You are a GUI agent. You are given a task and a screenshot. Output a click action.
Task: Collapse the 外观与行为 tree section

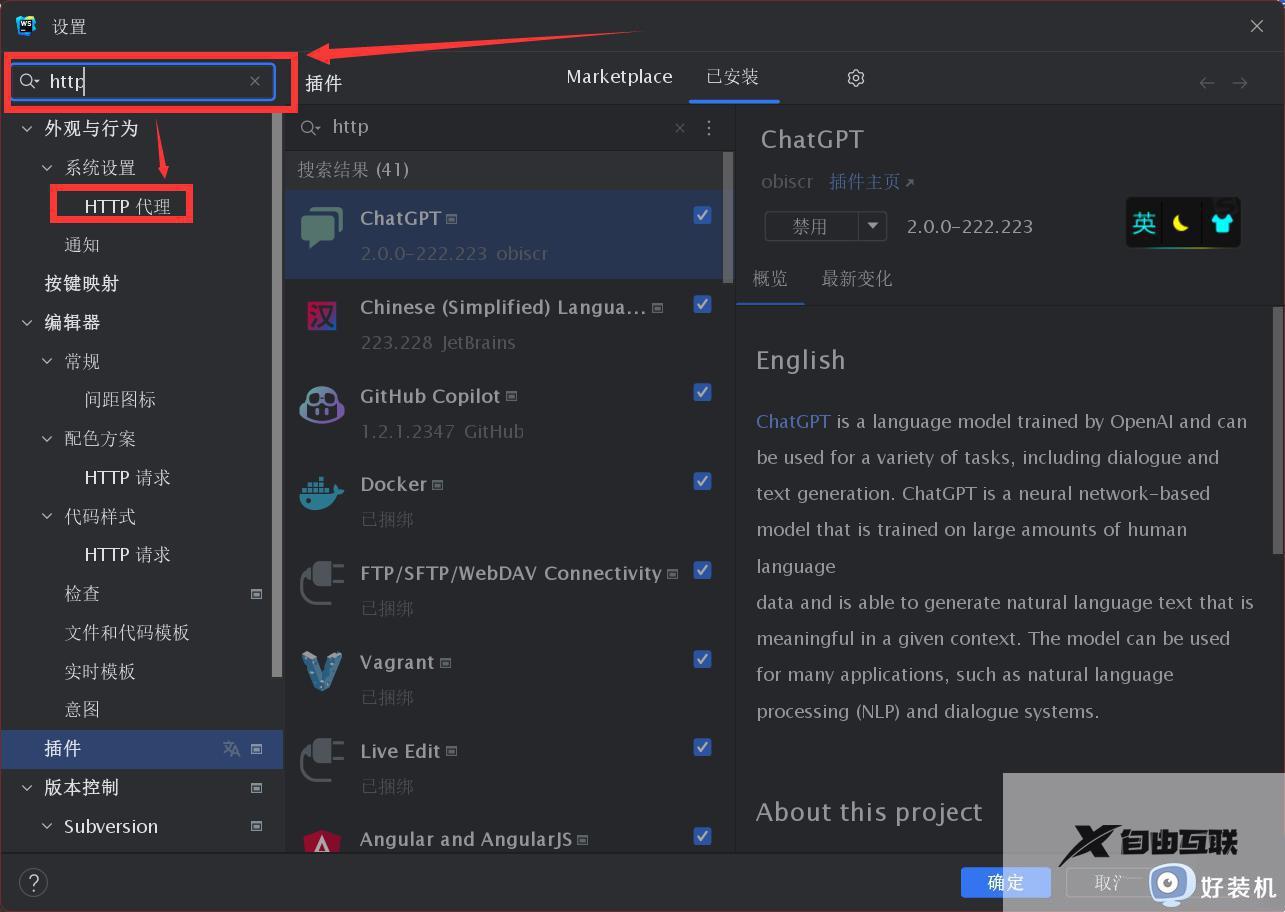pos(27,128)
